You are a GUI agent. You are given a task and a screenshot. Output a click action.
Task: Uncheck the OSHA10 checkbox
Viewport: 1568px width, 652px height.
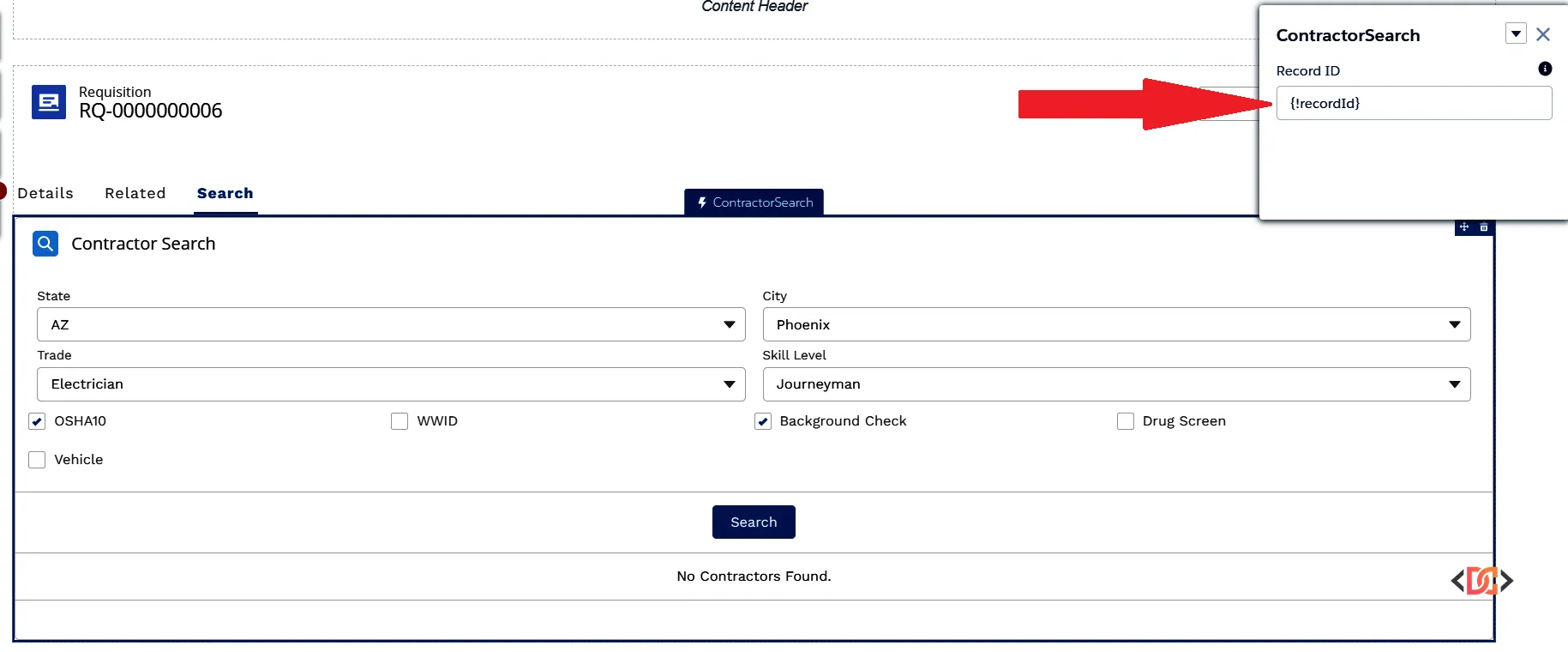37,421
